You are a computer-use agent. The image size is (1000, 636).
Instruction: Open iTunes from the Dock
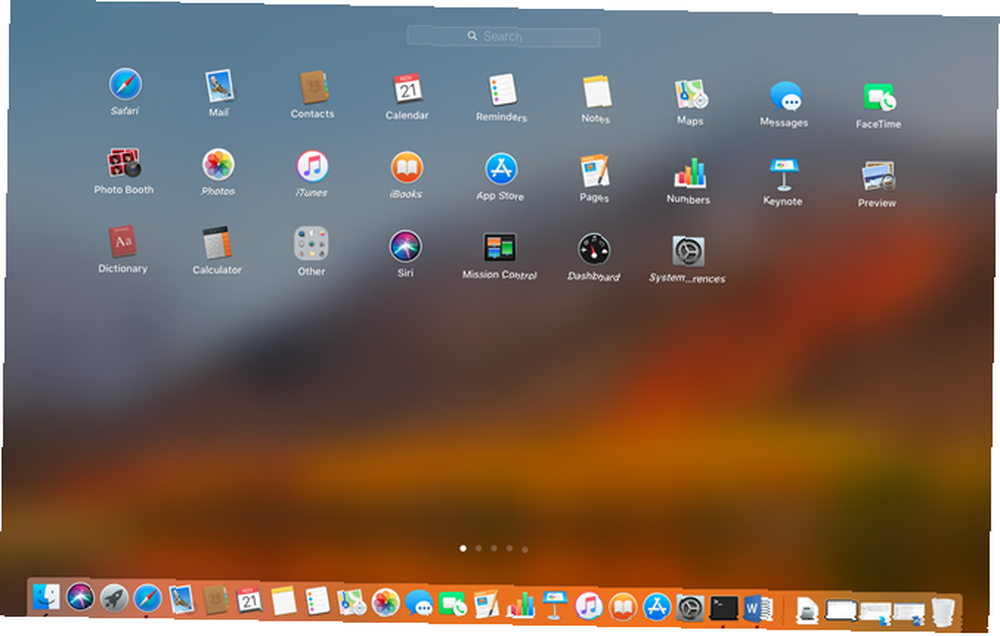tap(589, 607)
